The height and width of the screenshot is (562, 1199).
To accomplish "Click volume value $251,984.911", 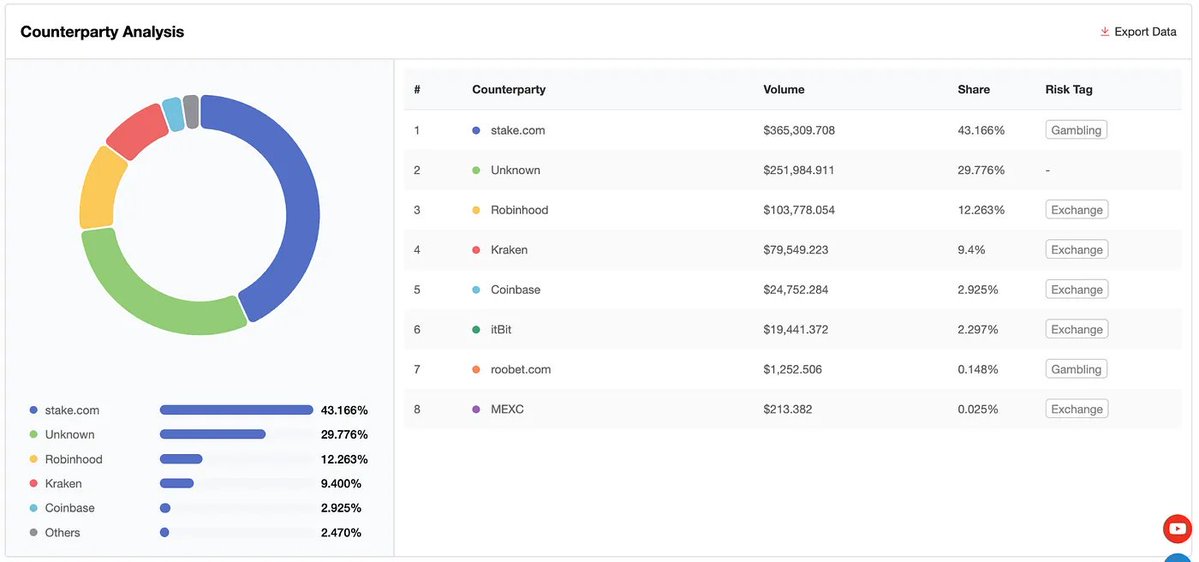I will coord(799,171).
